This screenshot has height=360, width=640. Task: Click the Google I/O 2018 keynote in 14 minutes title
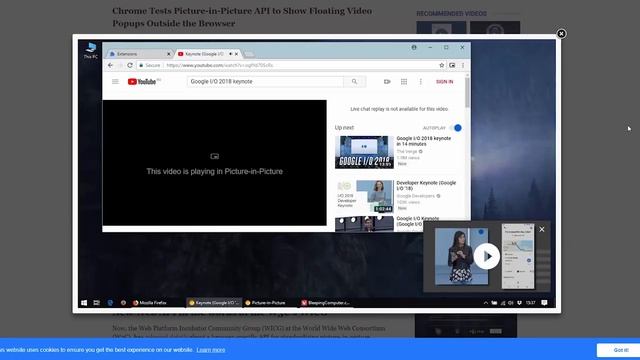(424, 141)
